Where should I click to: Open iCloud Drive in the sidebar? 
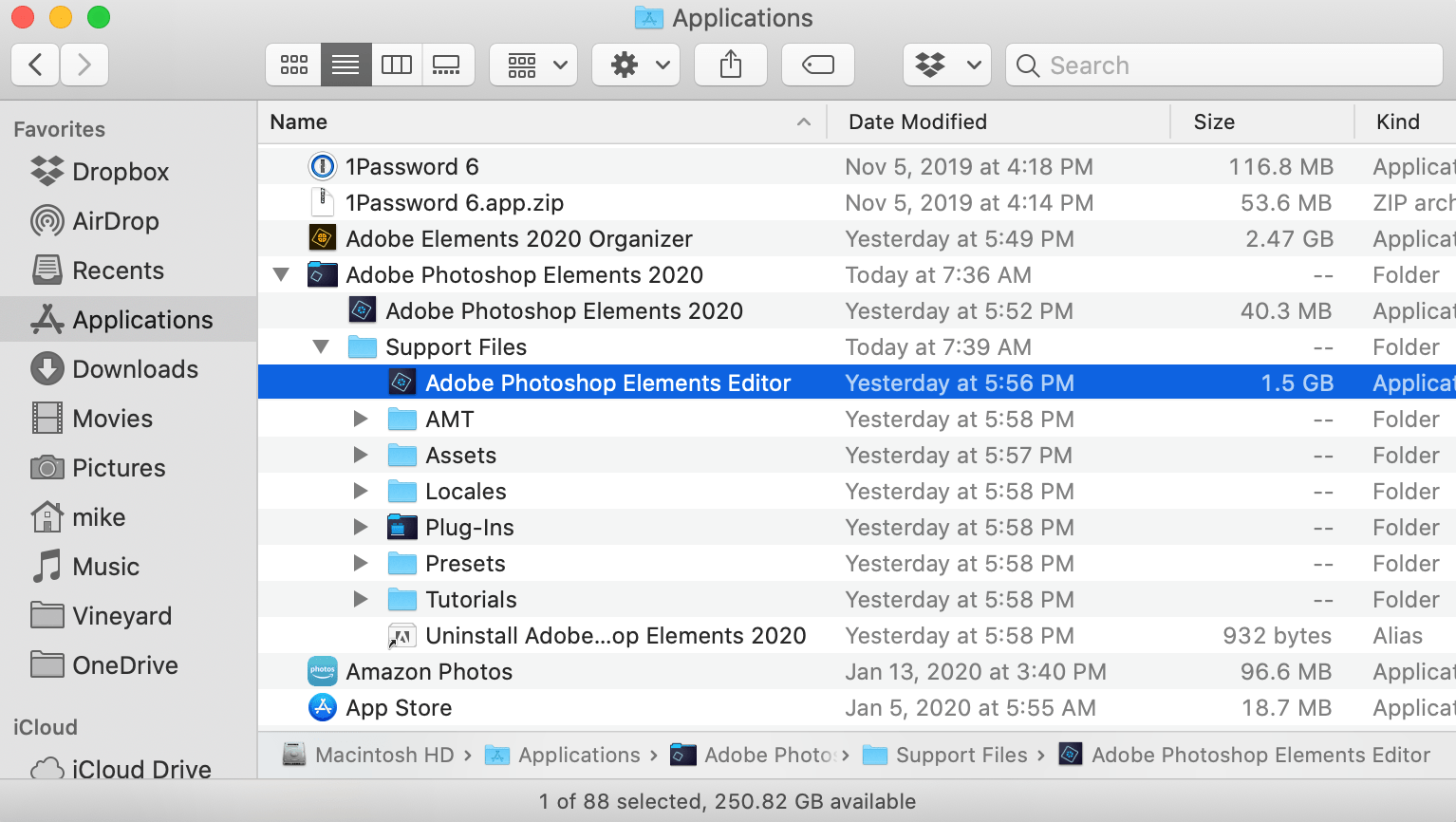[129, 768]
